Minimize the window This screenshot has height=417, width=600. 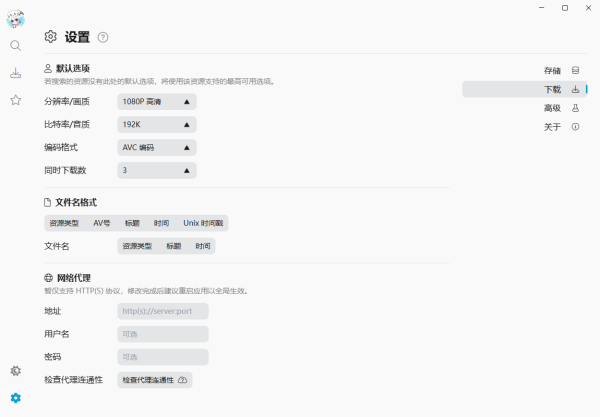(541, 8)
